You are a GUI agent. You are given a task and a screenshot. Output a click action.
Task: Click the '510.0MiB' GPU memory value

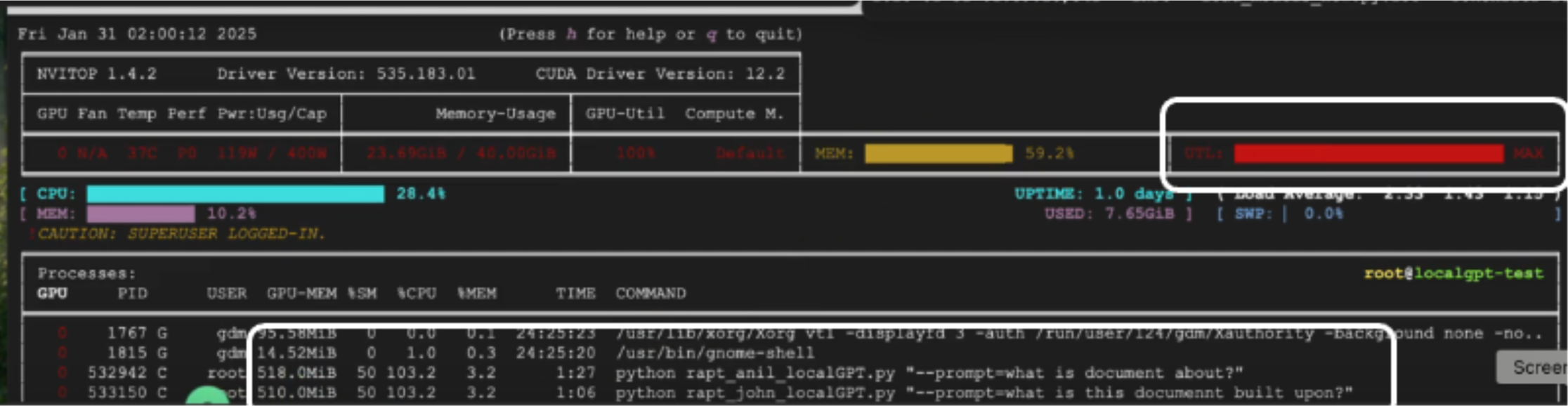coord(296,392)
